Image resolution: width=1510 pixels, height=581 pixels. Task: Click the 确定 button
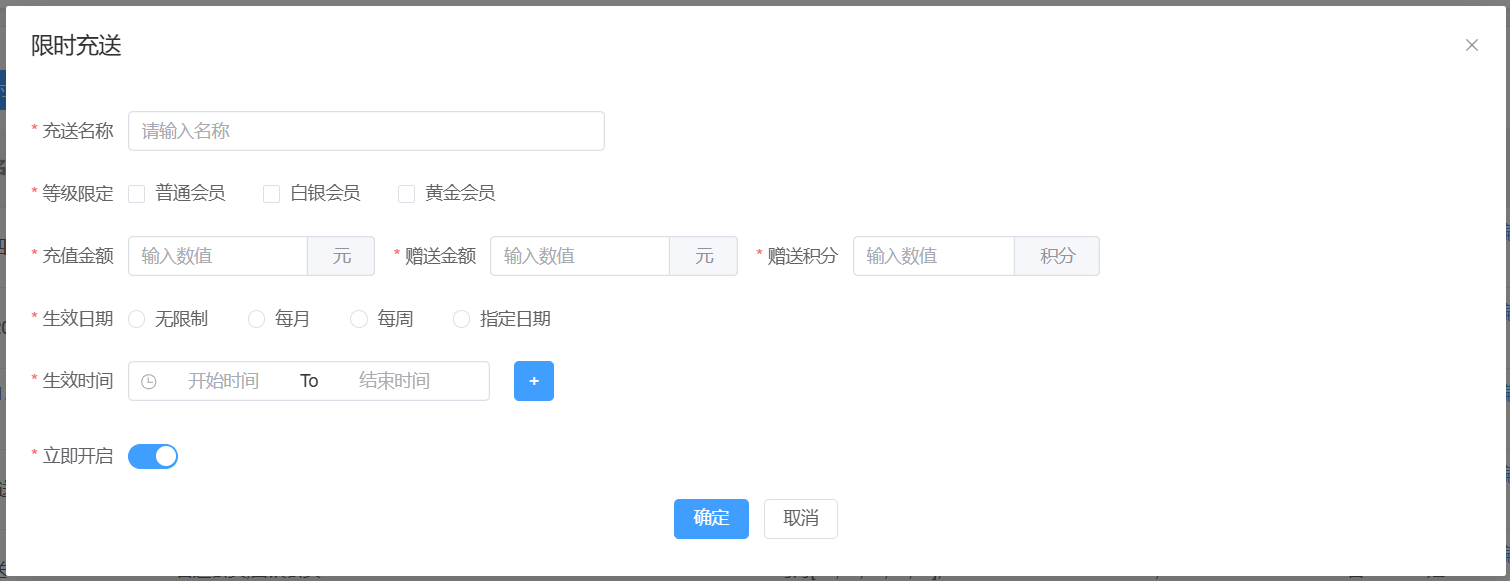(x=711, y=519)
